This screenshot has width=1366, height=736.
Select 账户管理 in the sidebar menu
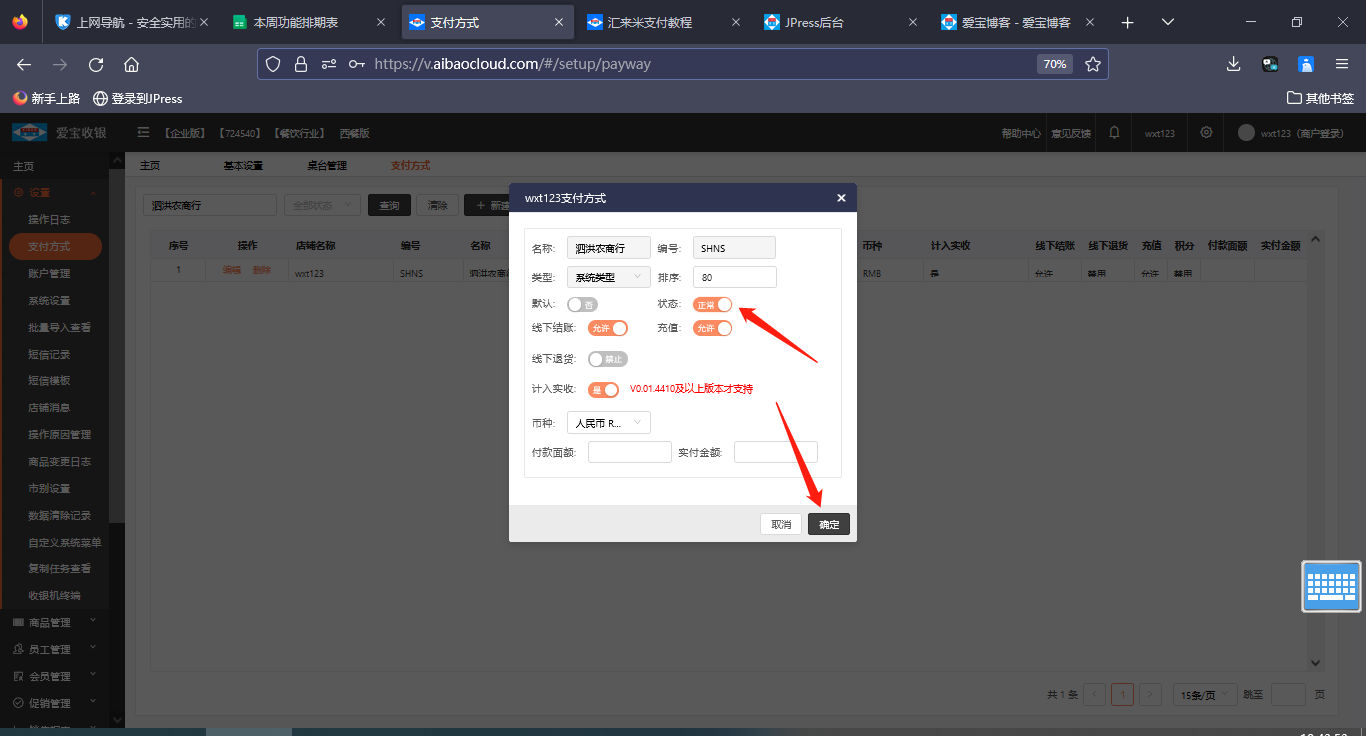tap(49, 273)
